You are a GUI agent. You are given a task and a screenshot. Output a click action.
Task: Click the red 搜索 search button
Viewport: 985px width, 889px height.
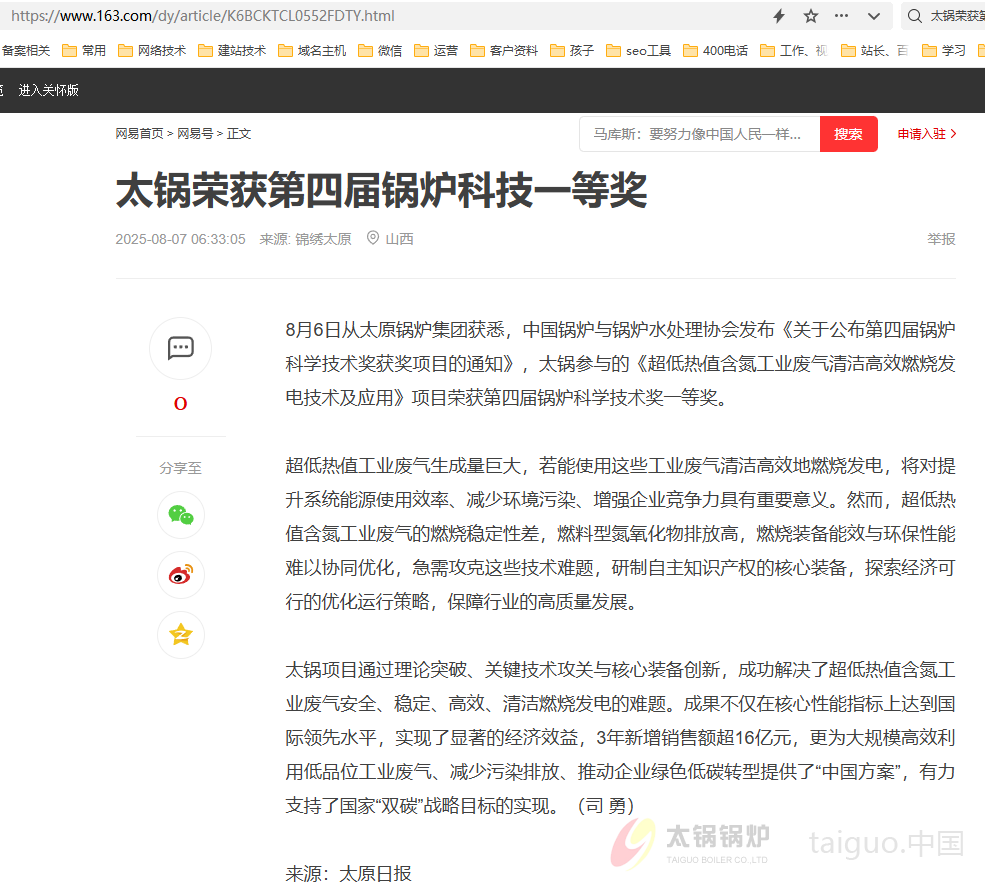pos(848,133)
